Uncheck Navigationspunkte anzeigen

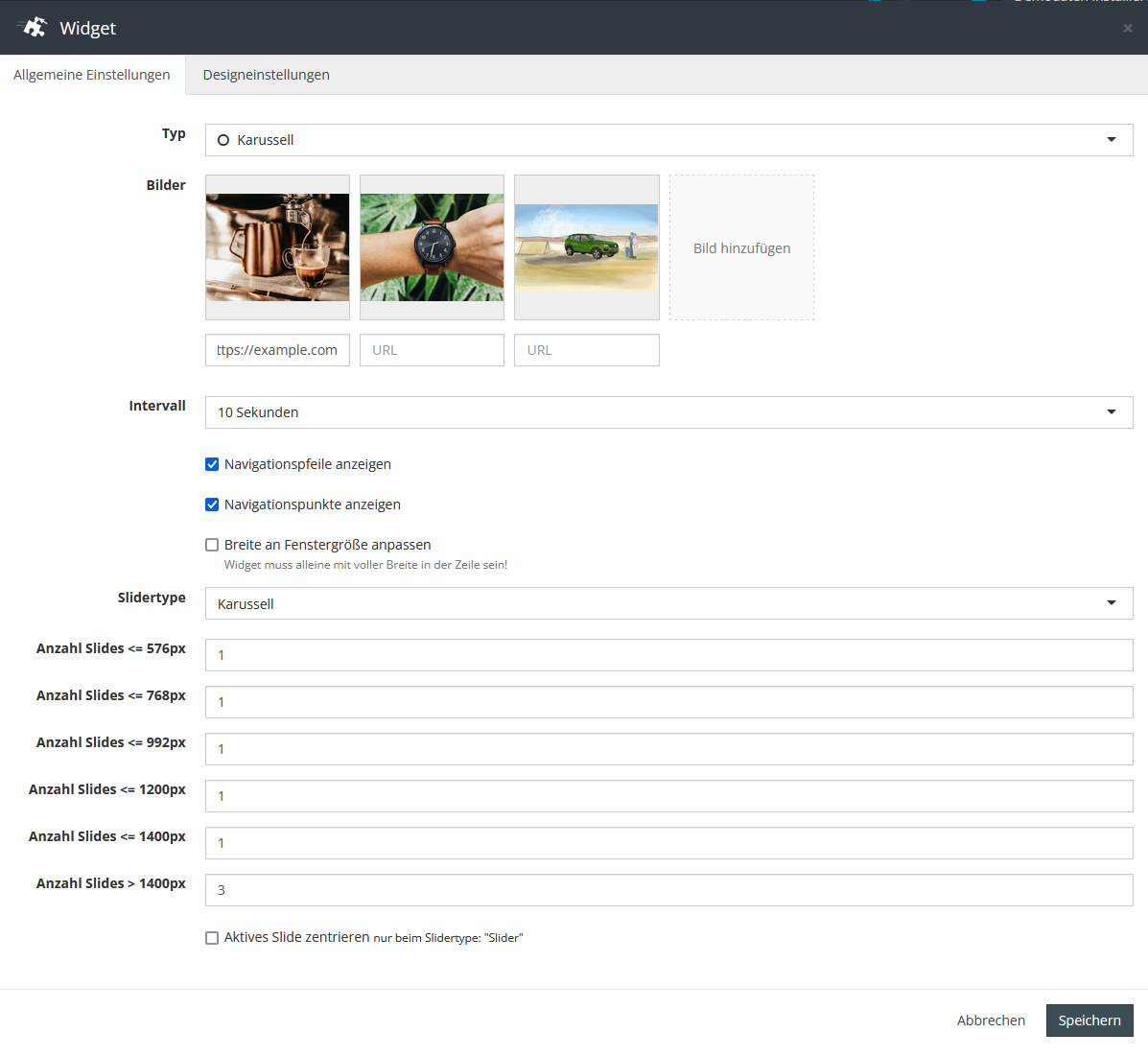(212, 505)
